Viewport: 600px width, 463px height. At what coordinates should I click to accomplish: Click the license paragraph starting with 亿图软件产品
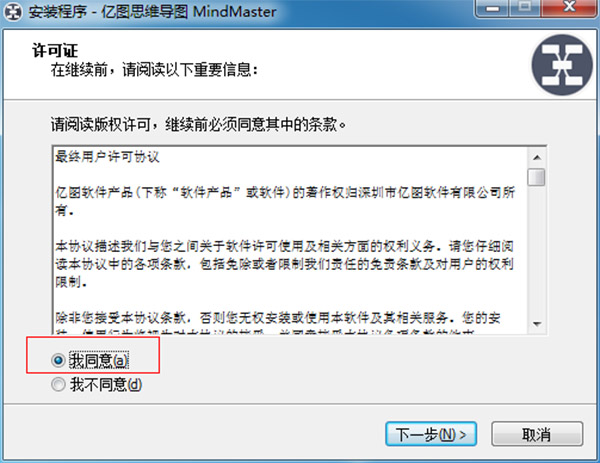tap(285, 201)
